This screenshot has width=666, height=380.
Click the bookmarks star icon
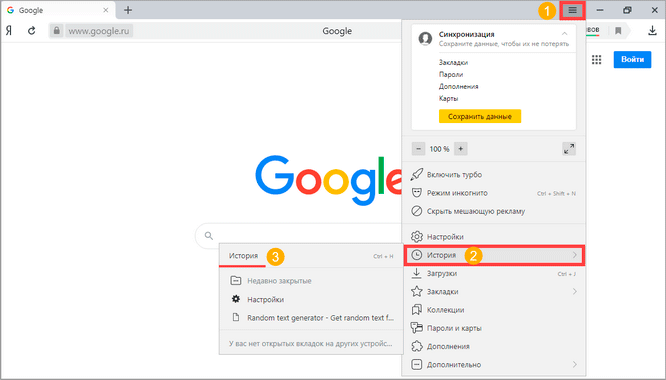pyautogui.click(x=417, y=291)
